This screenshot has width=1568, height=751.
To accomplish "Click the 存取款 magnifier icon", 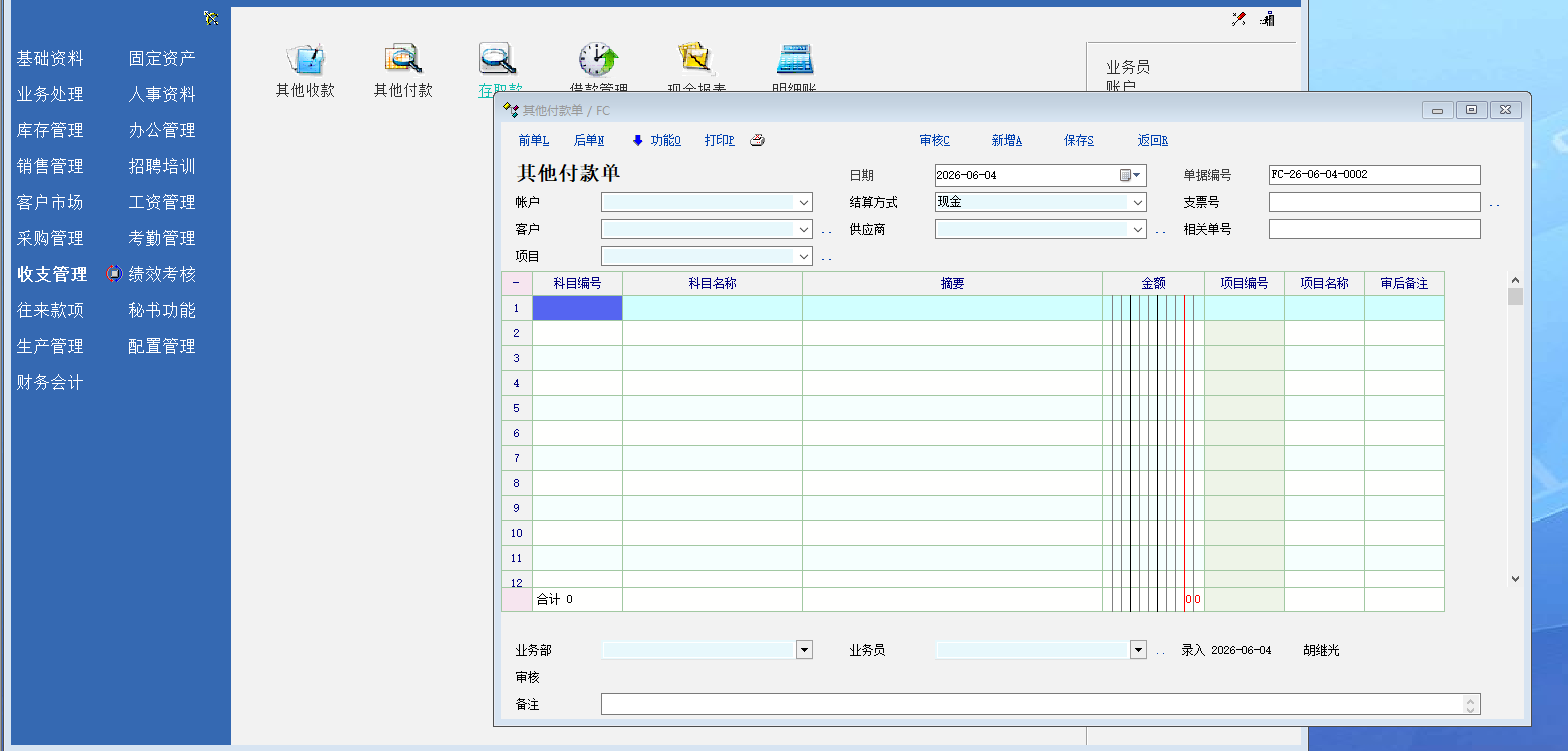I will (x=497, y=59).
